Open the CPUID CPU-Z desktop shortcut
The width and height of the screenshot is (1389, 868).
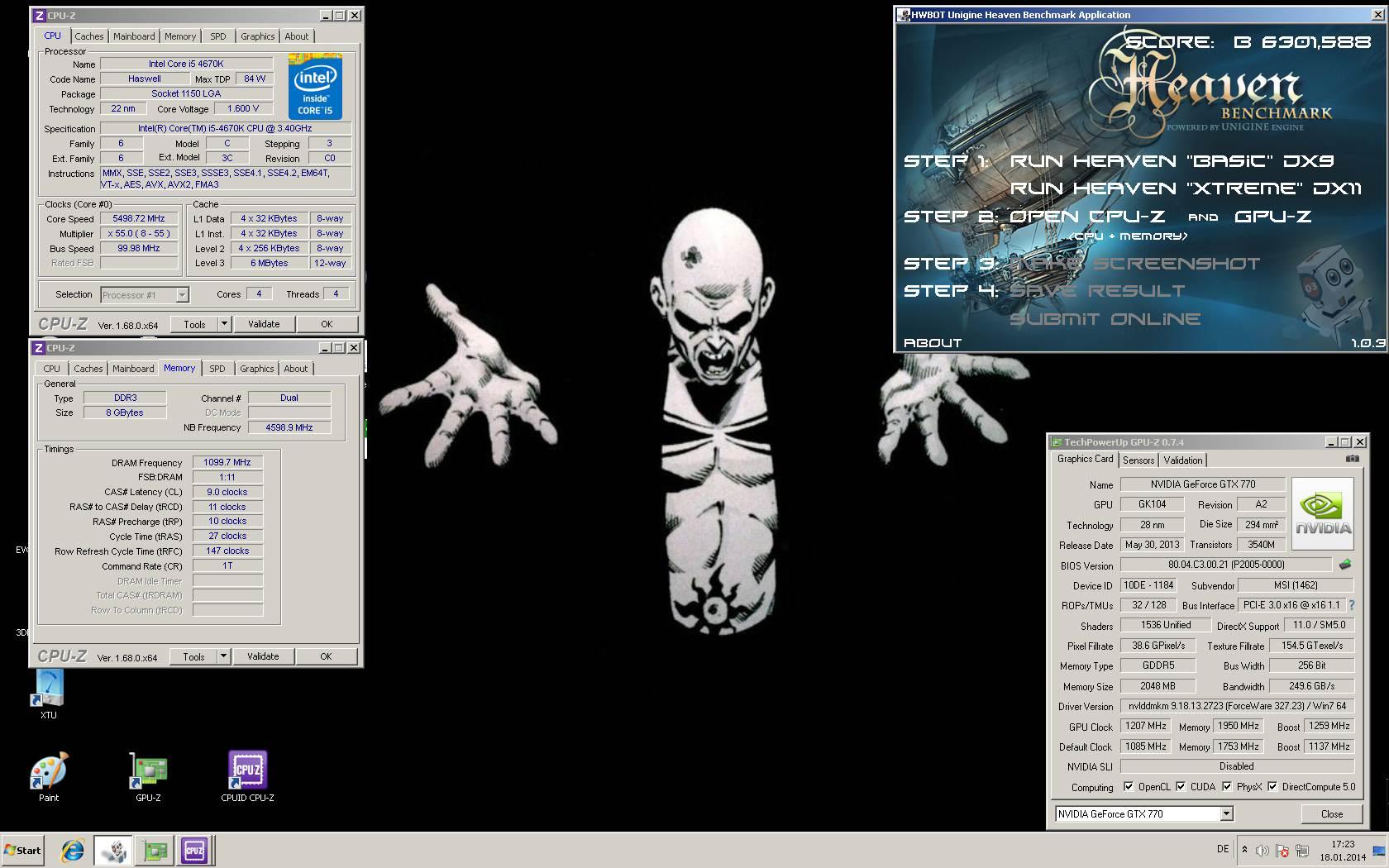(x=247, y=777)
